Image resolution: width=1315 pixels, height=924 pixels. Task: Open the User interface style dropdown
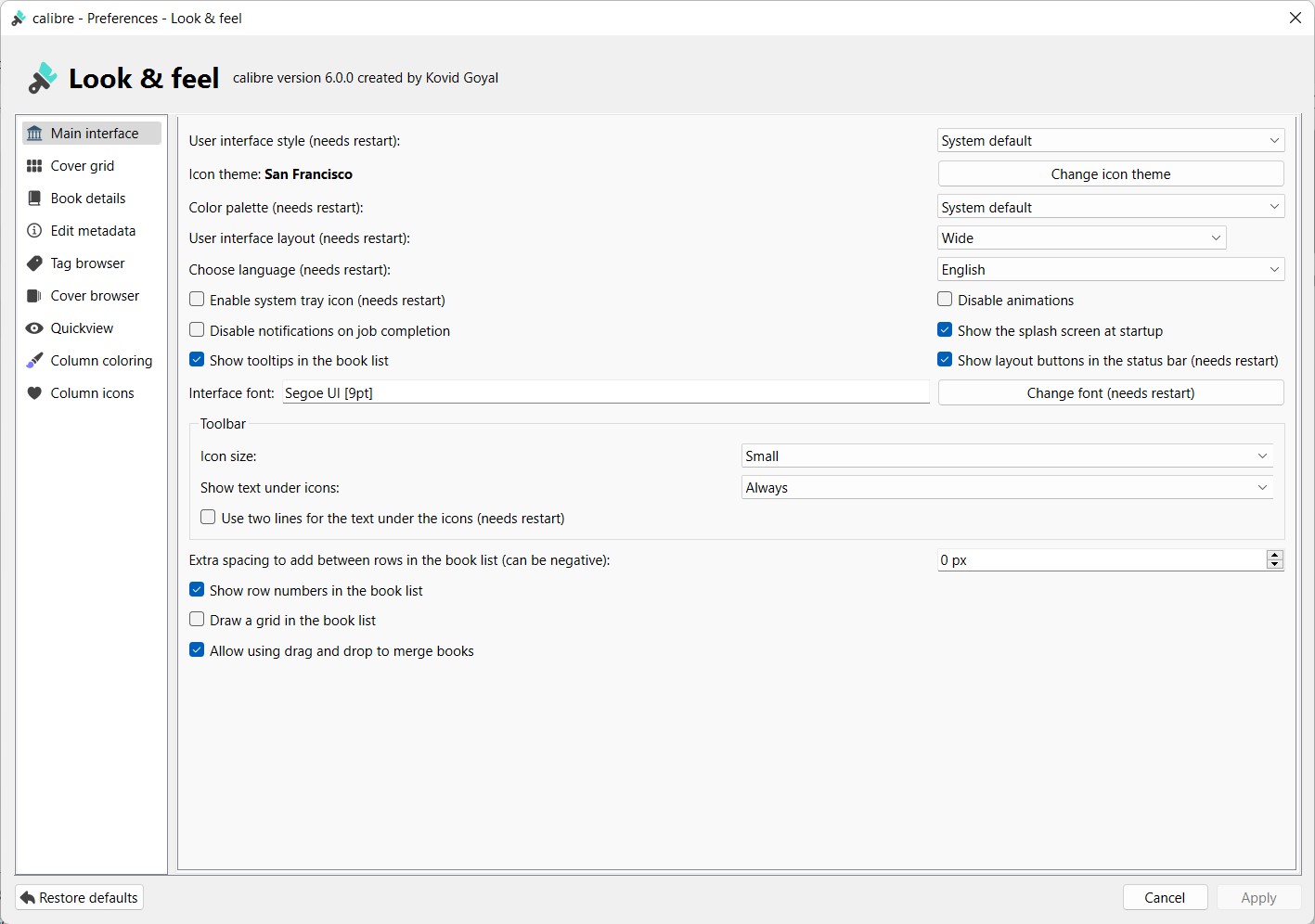pos(1110,141)
